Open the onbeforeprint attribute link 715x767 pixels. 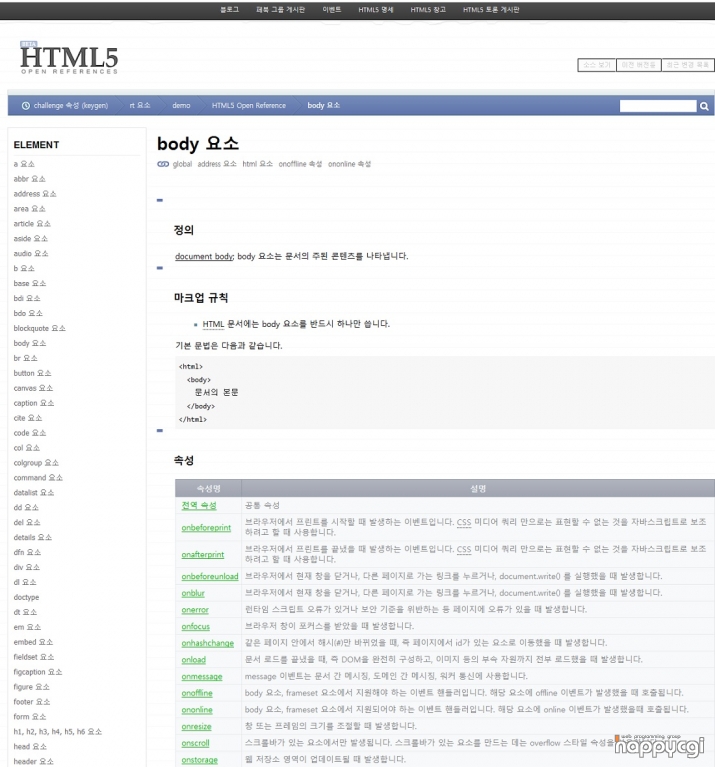(x=206, y=528)
